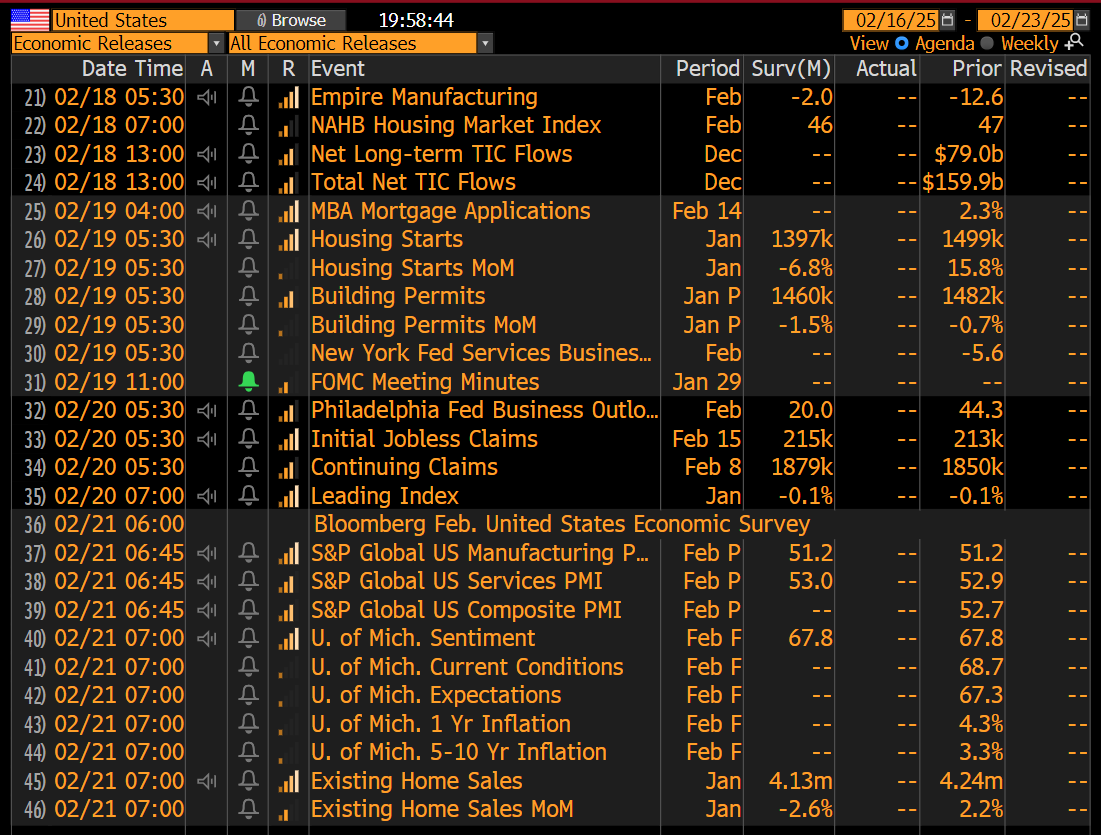1101x835 pixels.
Task: Click bell icon for Empire Manufacturing
Action: pyautogui.click(x=248, y=97)
